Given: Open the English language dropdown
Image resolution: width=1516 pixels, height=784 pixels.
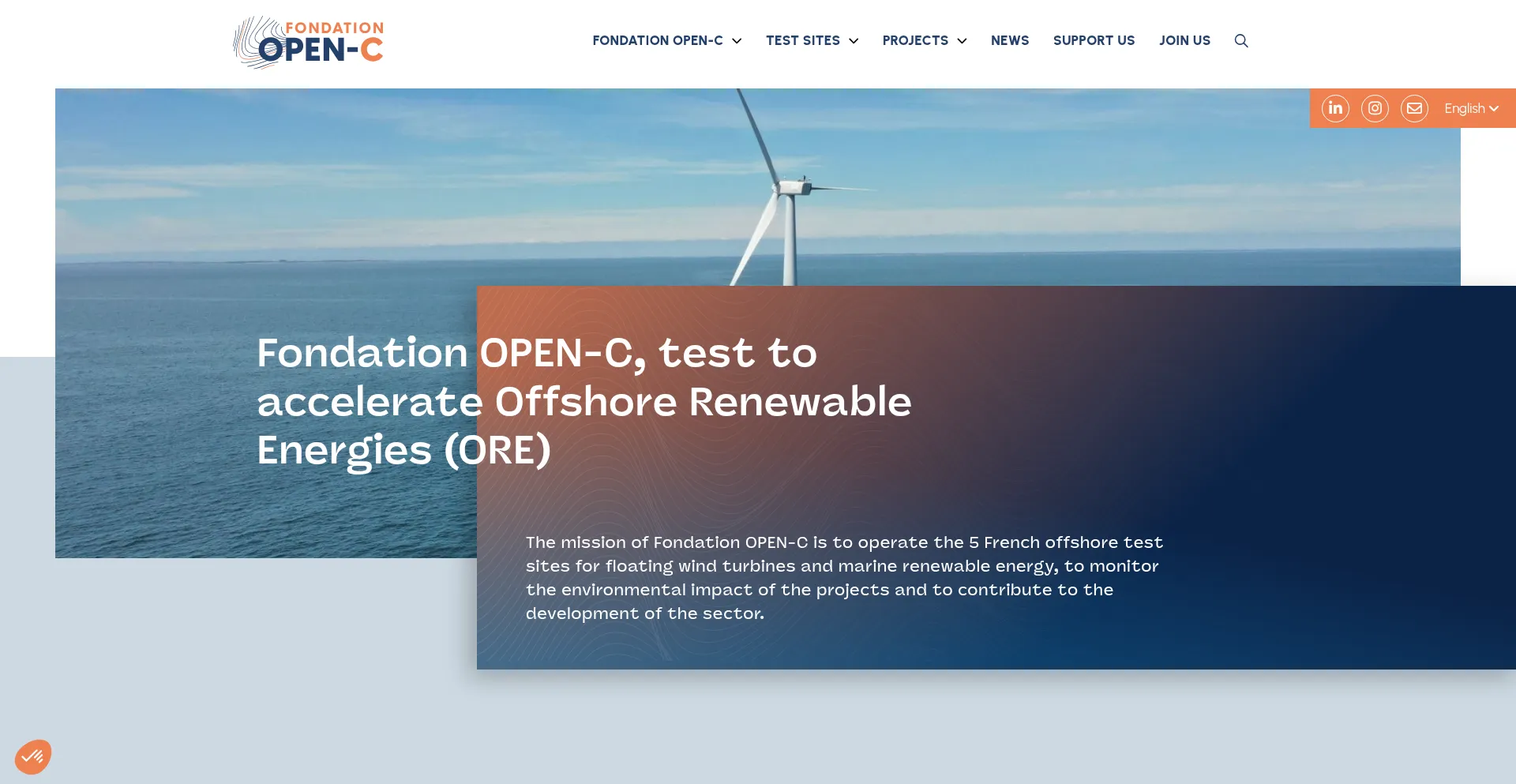Looking at the screenshot, I should [1471, 108].
